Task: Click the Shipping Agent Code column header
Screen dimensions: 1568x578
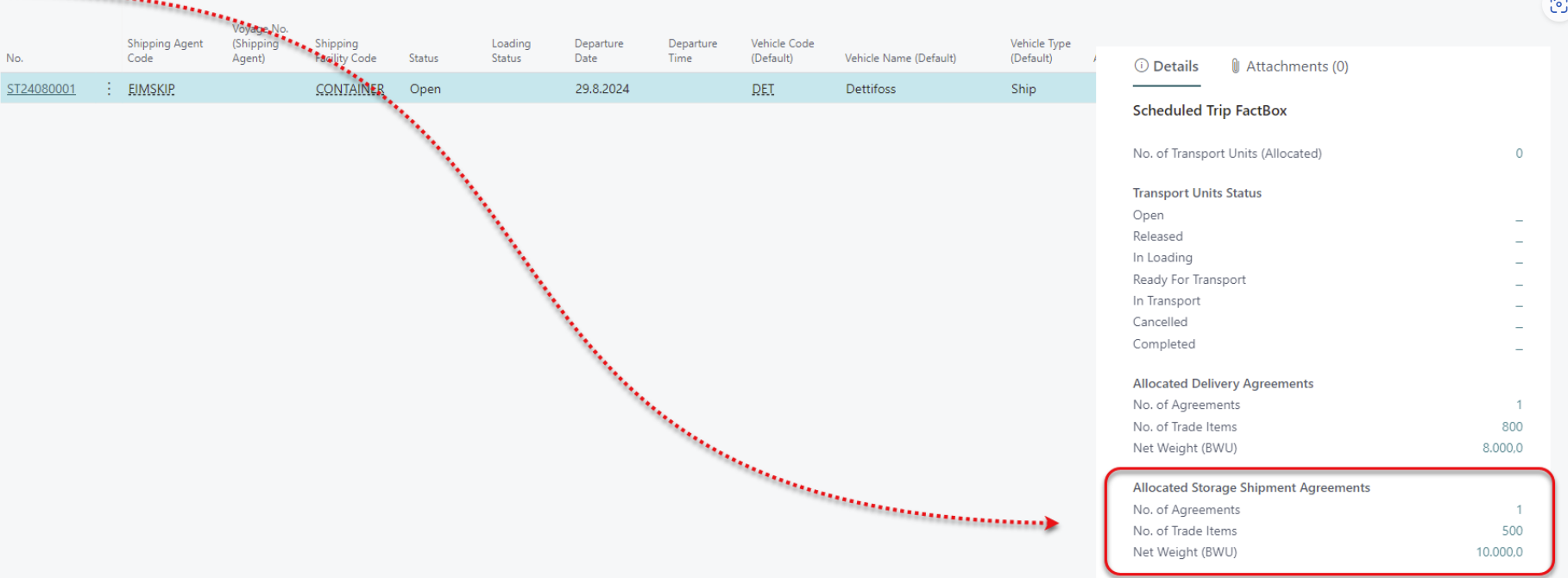Action: [165, 51]
